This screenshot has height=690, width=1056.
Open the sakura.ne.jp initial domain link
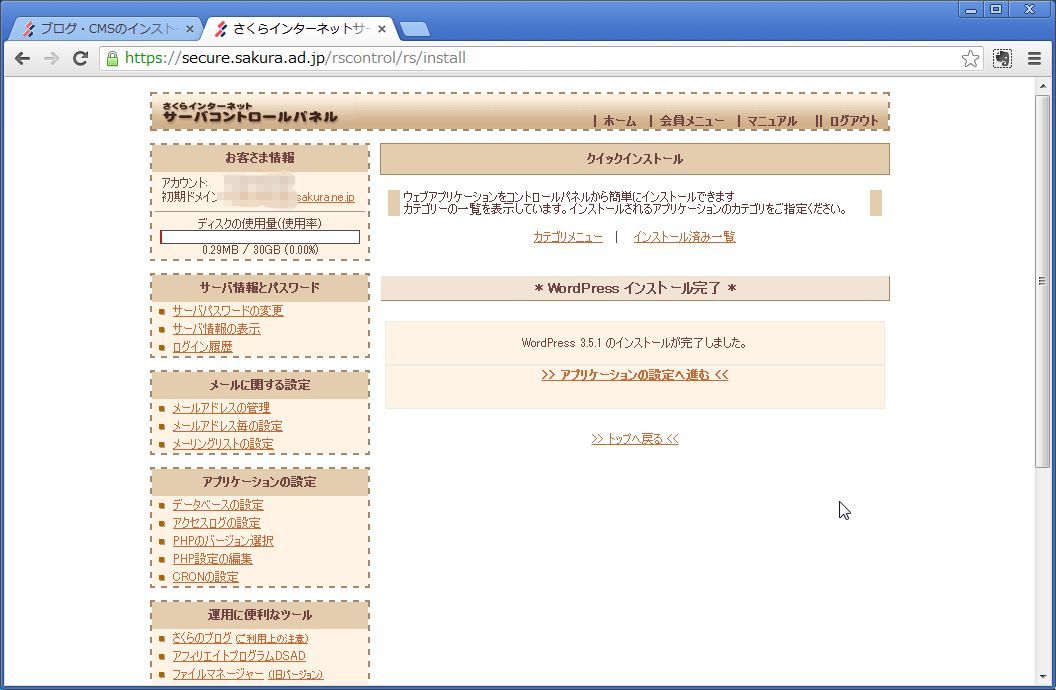325,197
